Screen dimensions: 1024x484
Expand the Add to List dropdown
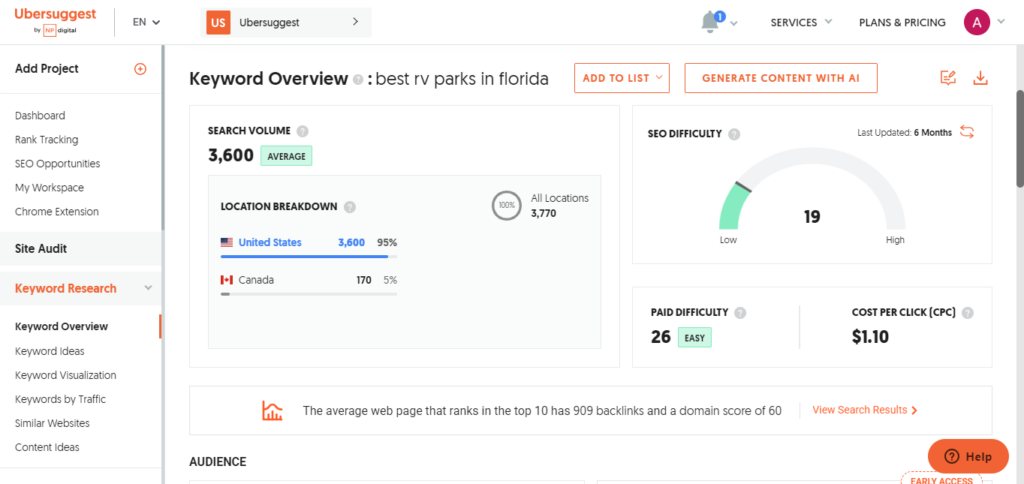pyautogui.click(x=621, y=78)
